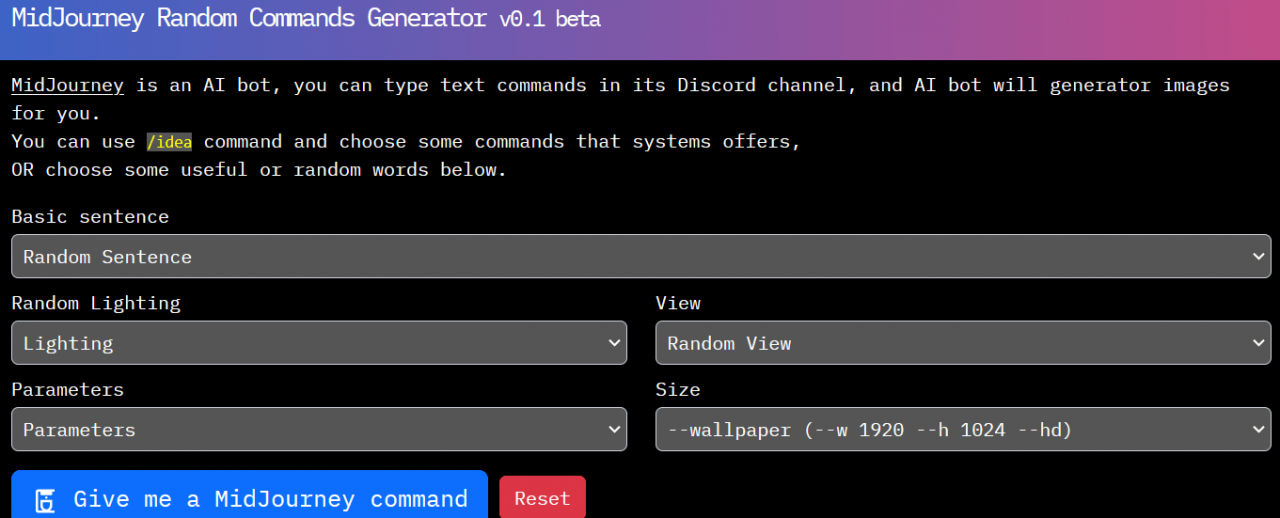Click the chevron arrow on the Size select
The image size is (1280, 518).
[x=1258, y=430]
